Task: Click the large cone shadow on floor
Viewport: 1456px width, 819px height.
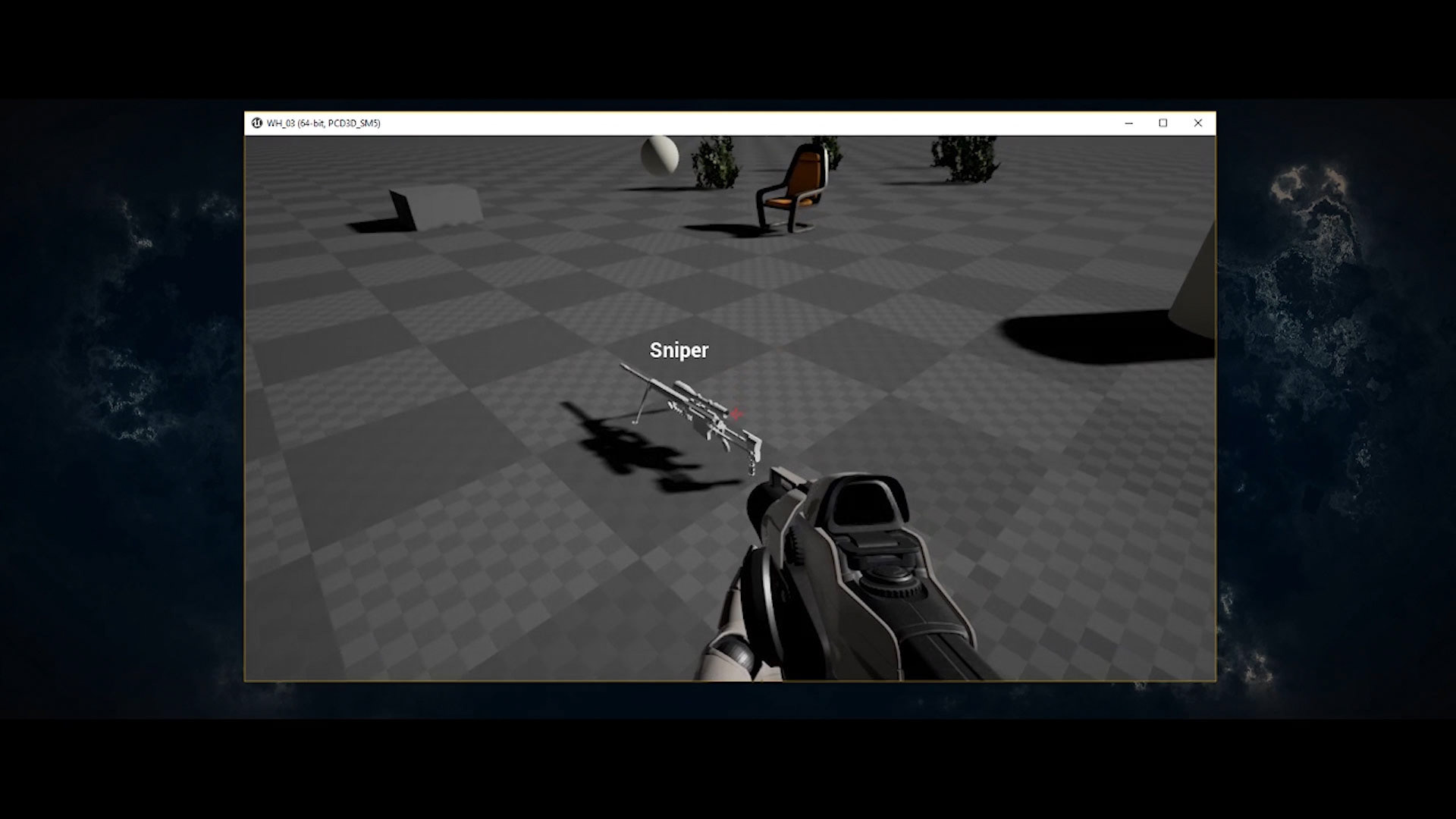Action: [x=1092, y=337]
